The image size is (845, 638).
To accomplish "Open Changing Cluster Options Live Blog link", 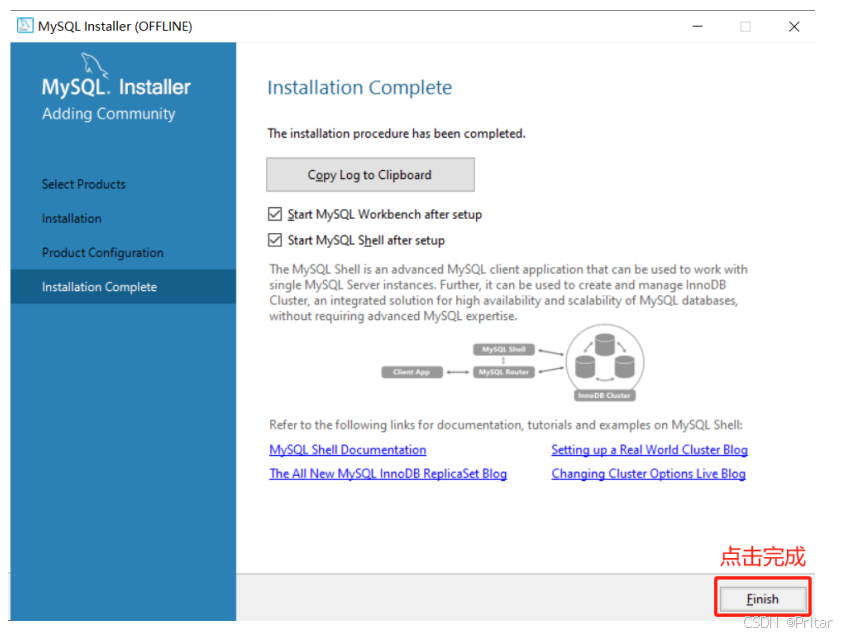I will coord(648,474).
